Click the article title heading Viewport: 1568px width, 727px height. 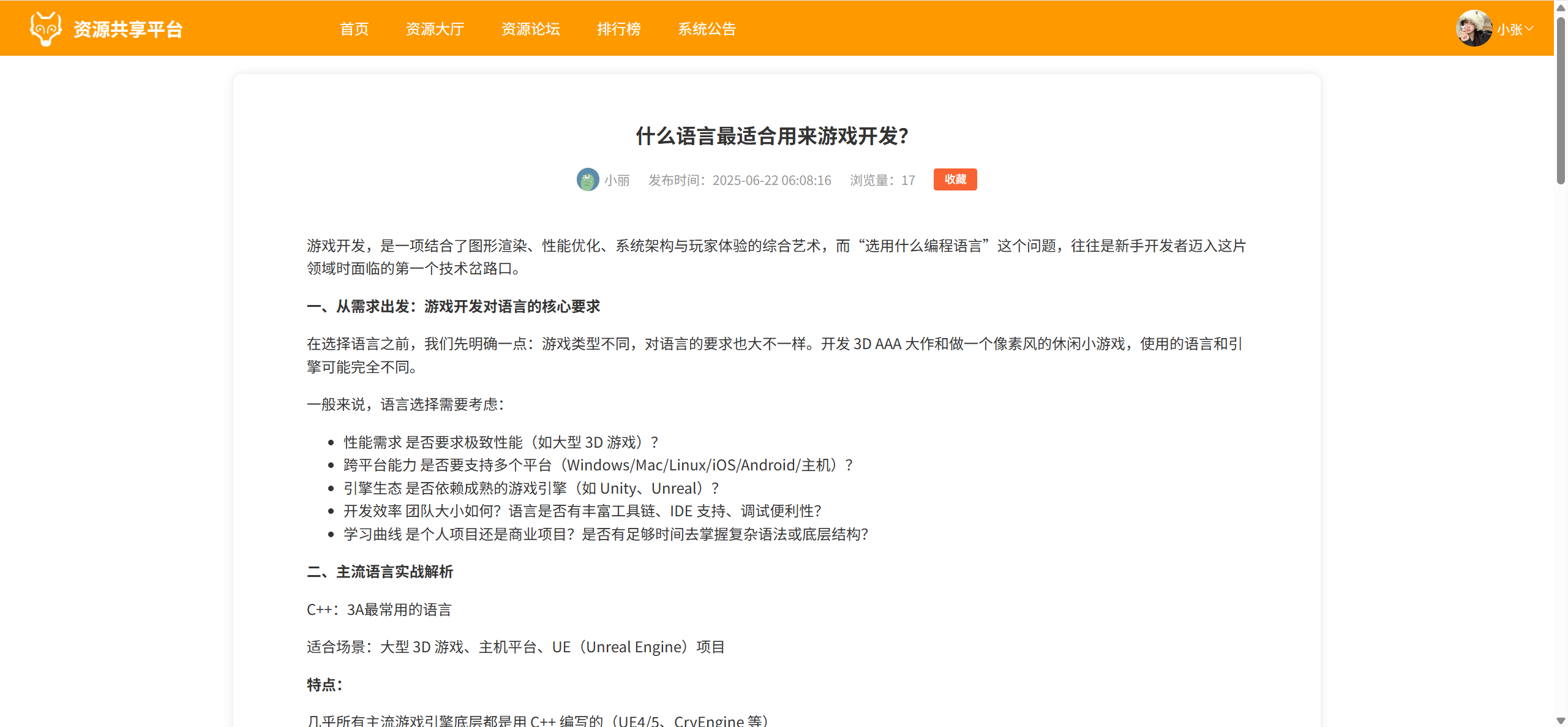[773, 136]
